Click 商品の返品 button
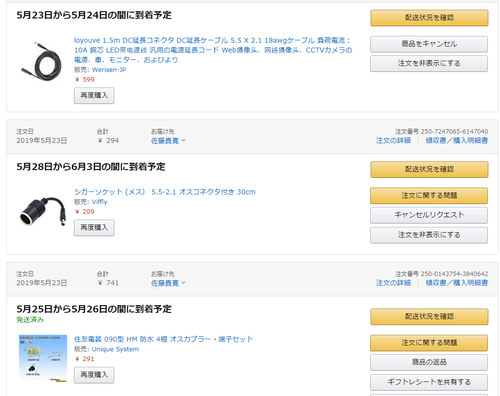This screenshot has width=500, height=396. click(429, 362)
